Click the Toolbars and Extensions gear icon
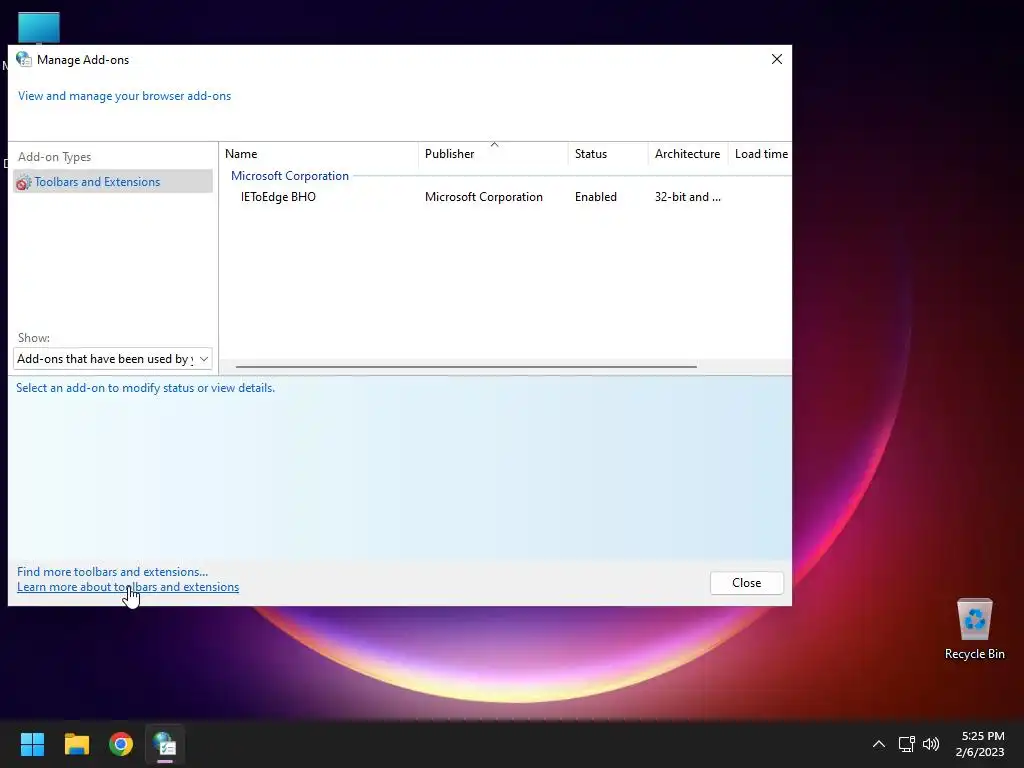Screen dimensions: 1024x768 tap(24, 182)
